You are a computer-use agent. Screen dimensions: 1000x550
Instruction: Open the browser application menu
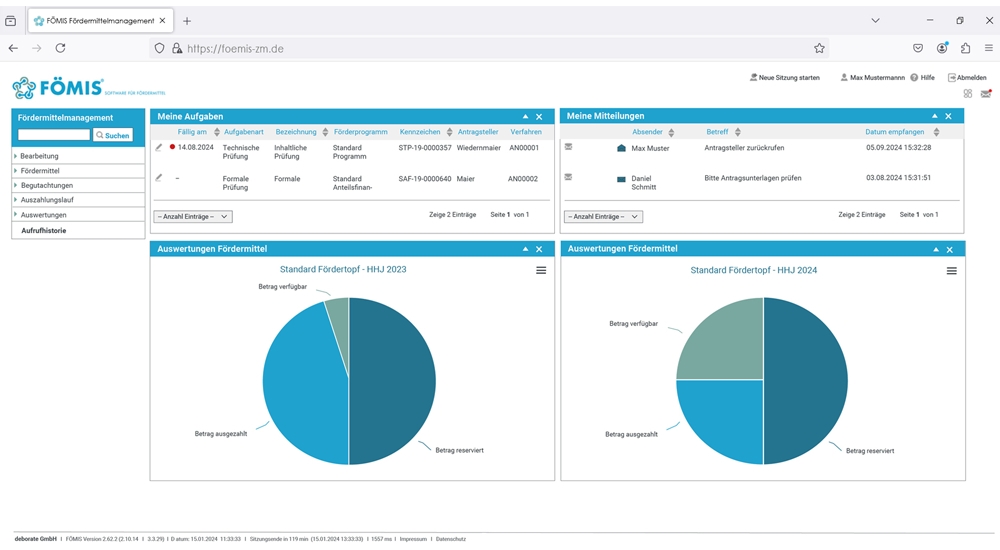point(989,48)
